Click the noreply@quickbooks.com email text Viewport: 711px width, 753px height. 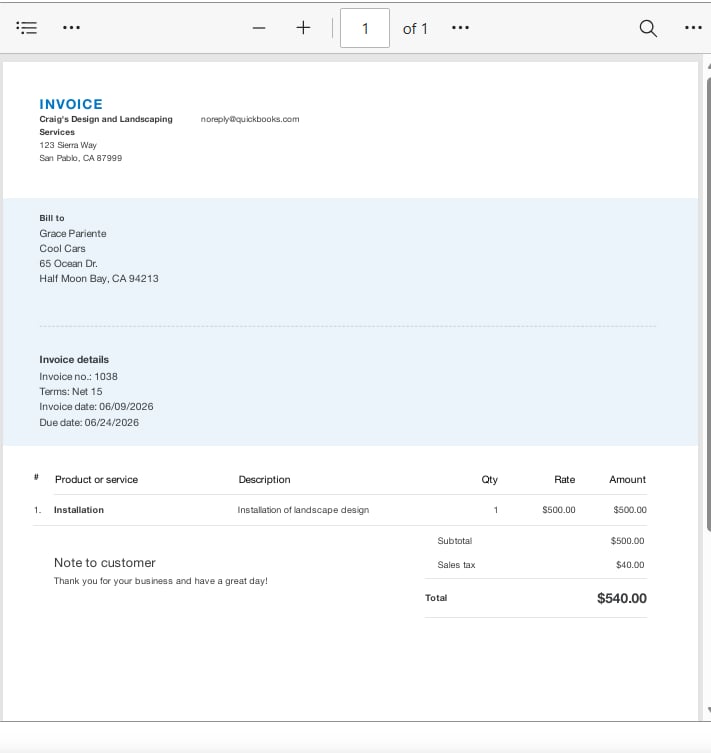tap(250, 119)
